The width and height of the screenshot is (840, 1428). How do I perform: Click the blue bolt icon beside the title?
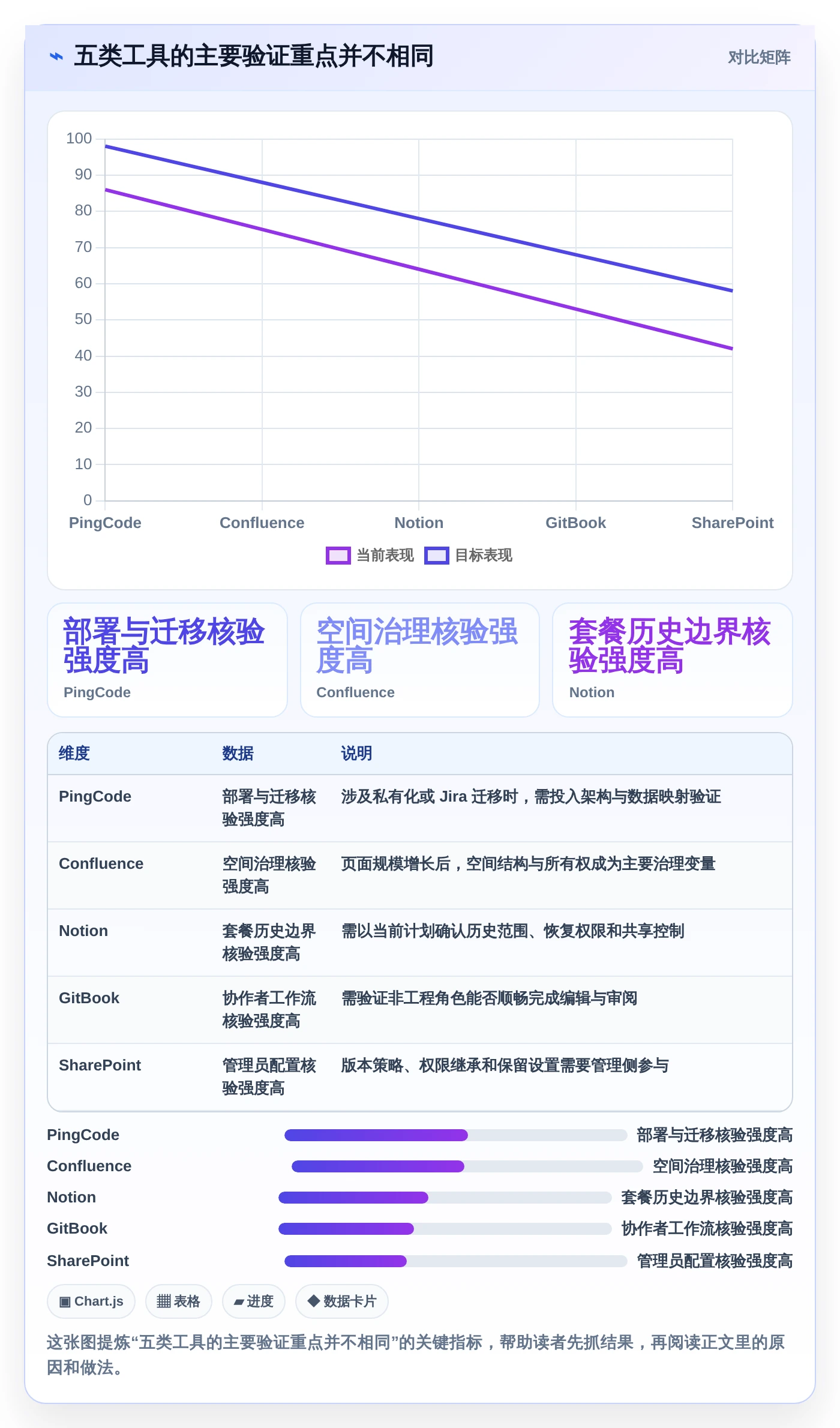click(56, 56)
